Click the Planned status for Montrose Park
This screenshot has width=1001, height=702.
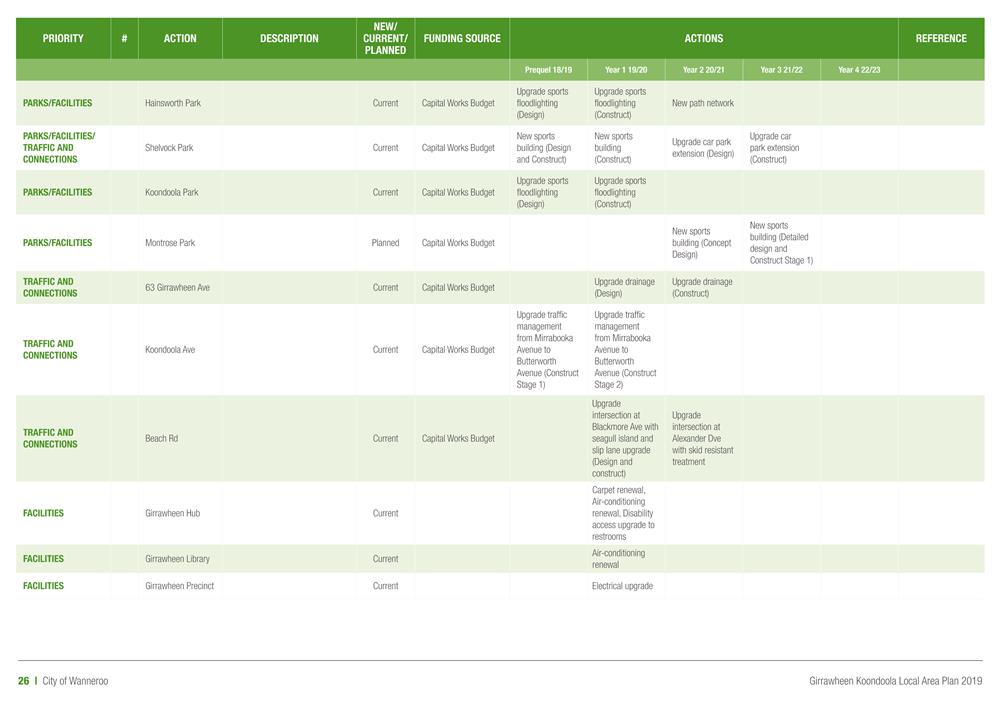tap(385, 243)
